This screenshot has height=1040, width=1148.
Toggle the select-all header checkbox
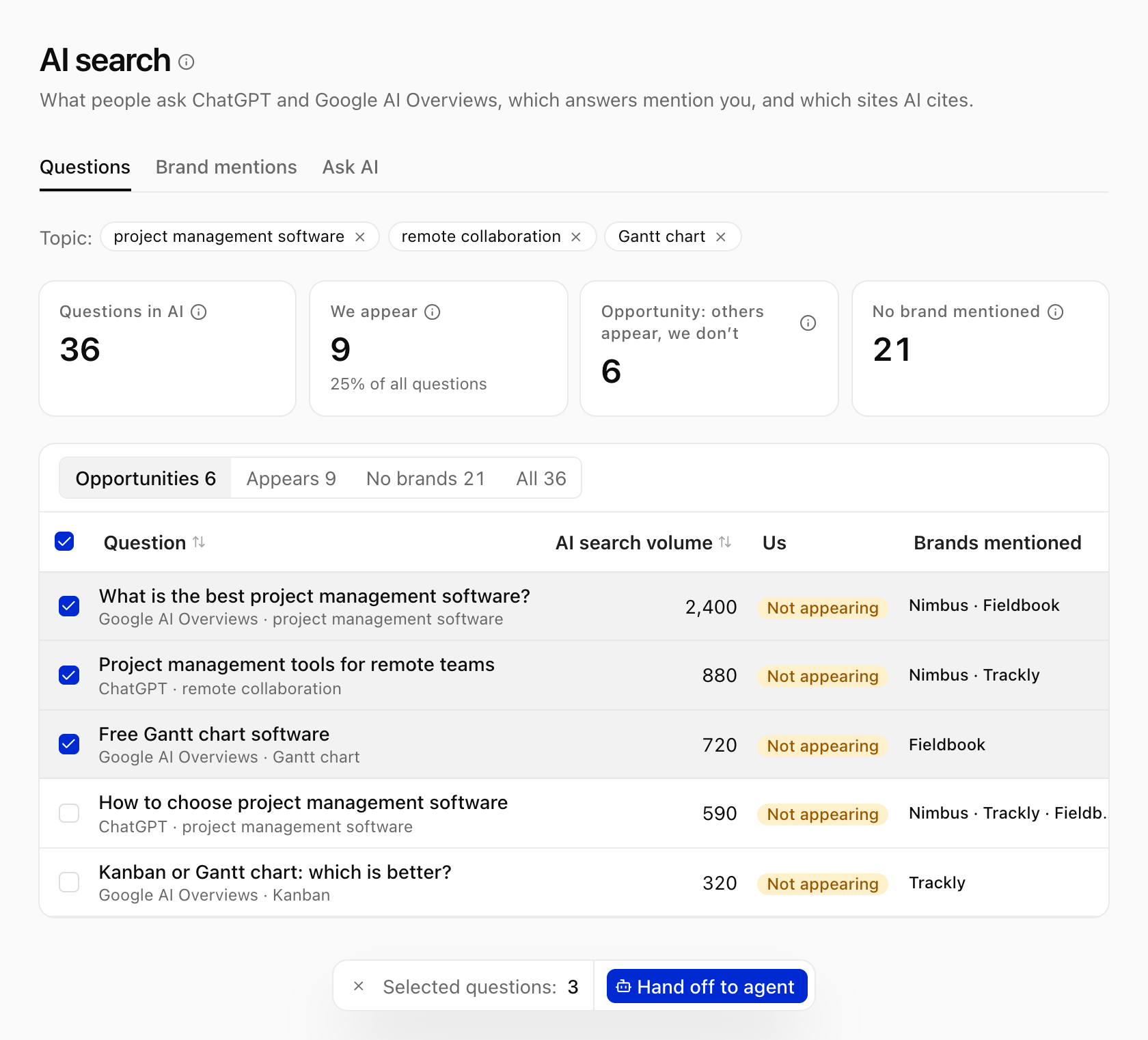pyautogui.click(x=64, y=542)
